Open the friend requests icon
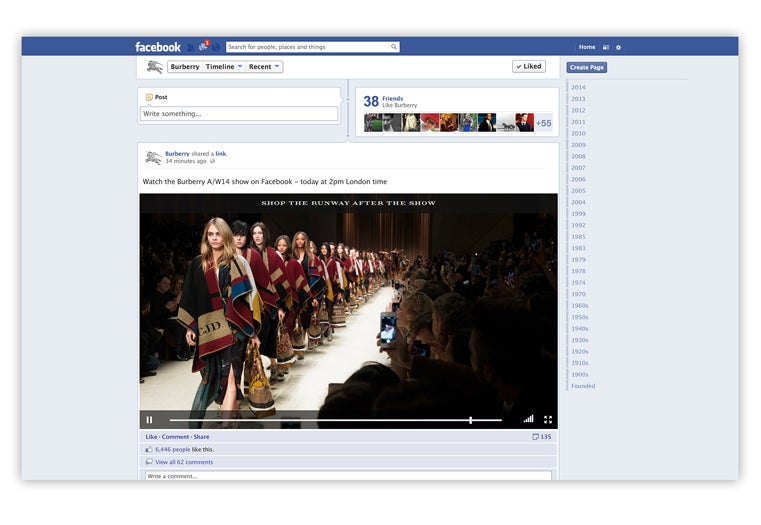The image size is (761, 525). [191, 47]
